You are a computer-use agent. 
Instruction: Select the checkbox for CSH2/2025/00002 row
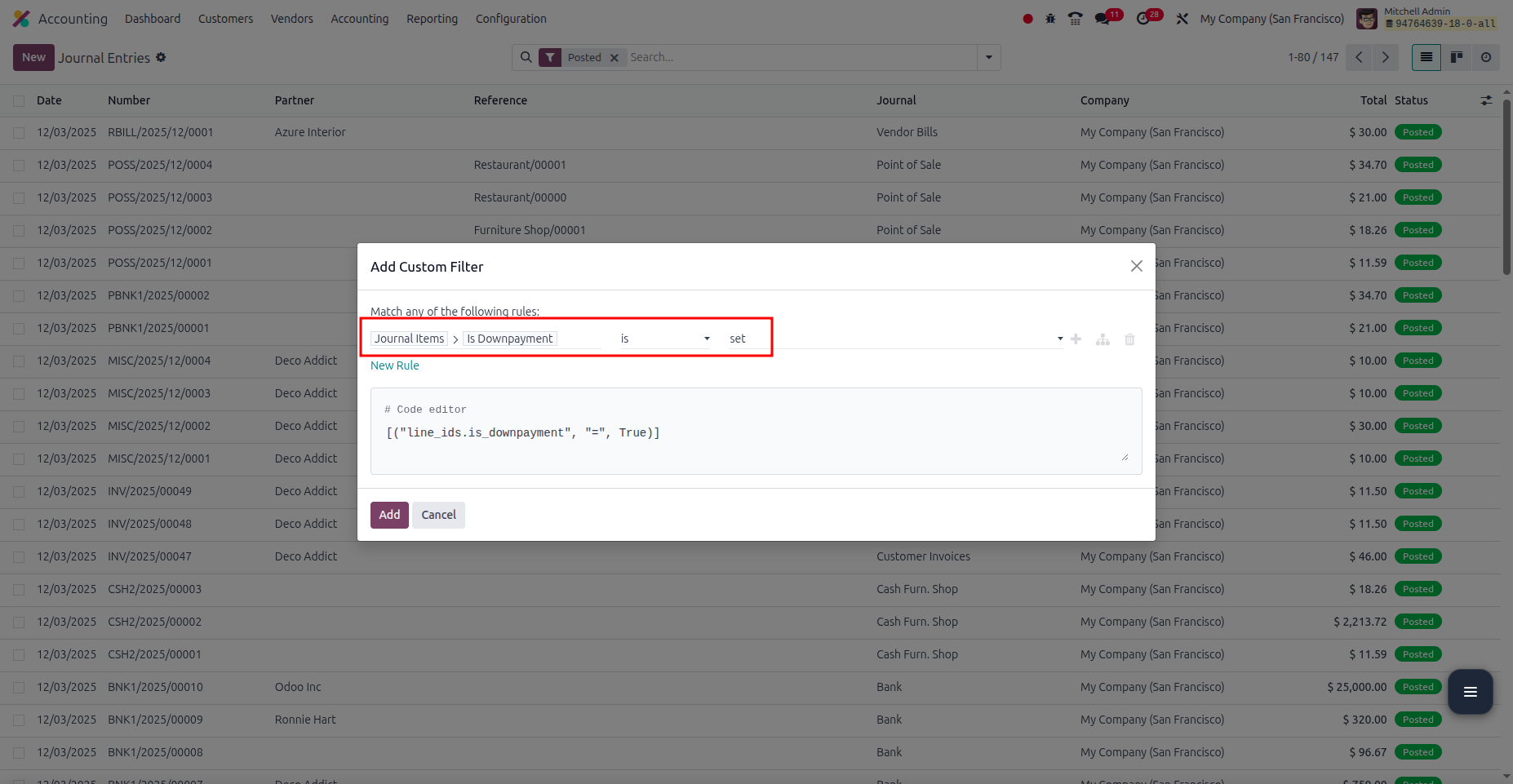[19, 622]
